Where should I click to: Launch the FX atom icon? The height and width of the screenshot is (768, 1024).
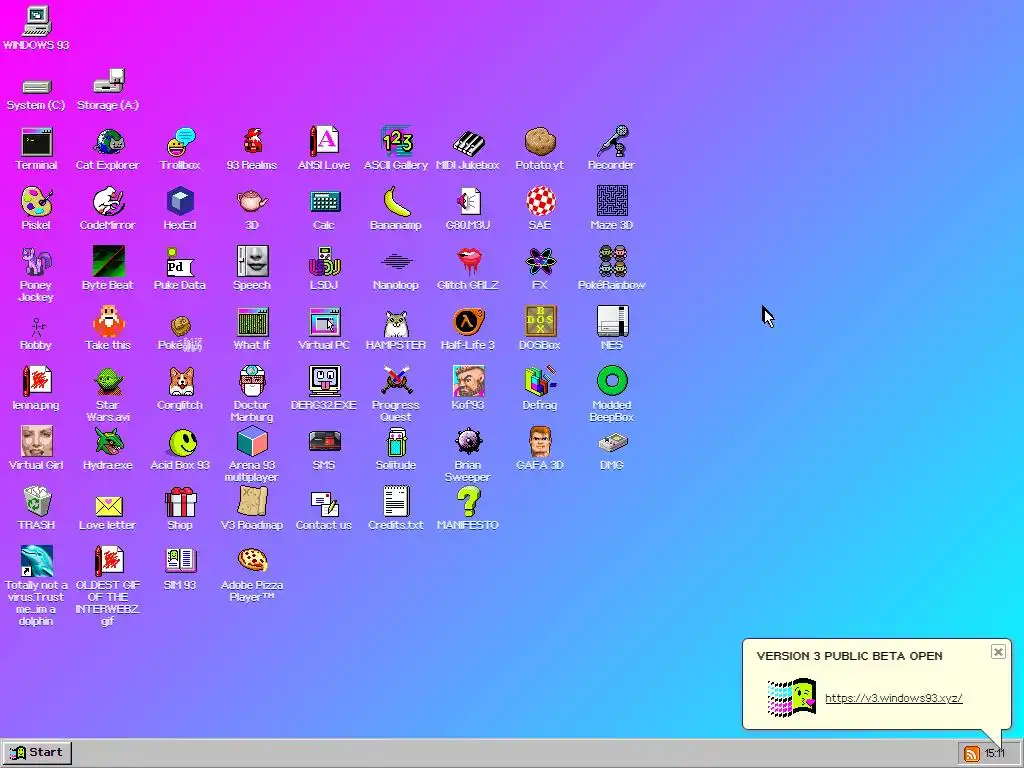(x=540, y=262)
